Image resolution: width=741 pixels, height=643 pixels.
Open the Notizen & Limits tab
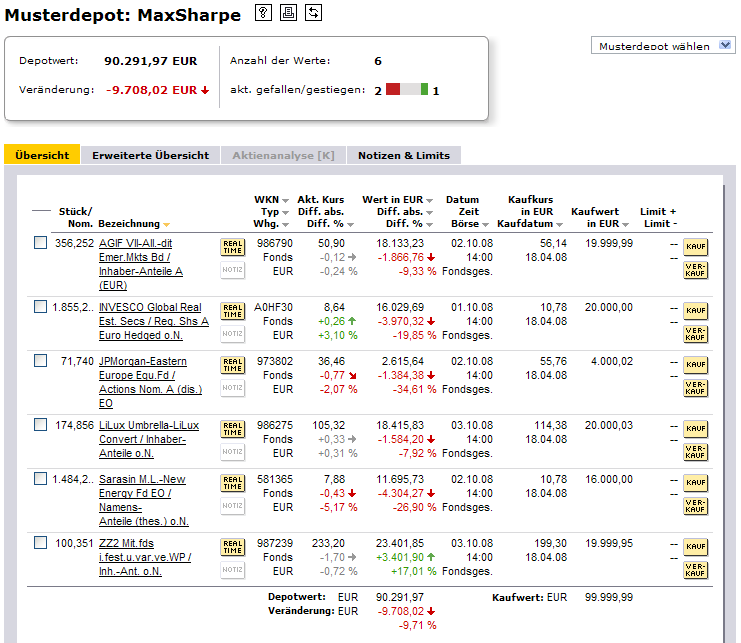pos(404,155)
